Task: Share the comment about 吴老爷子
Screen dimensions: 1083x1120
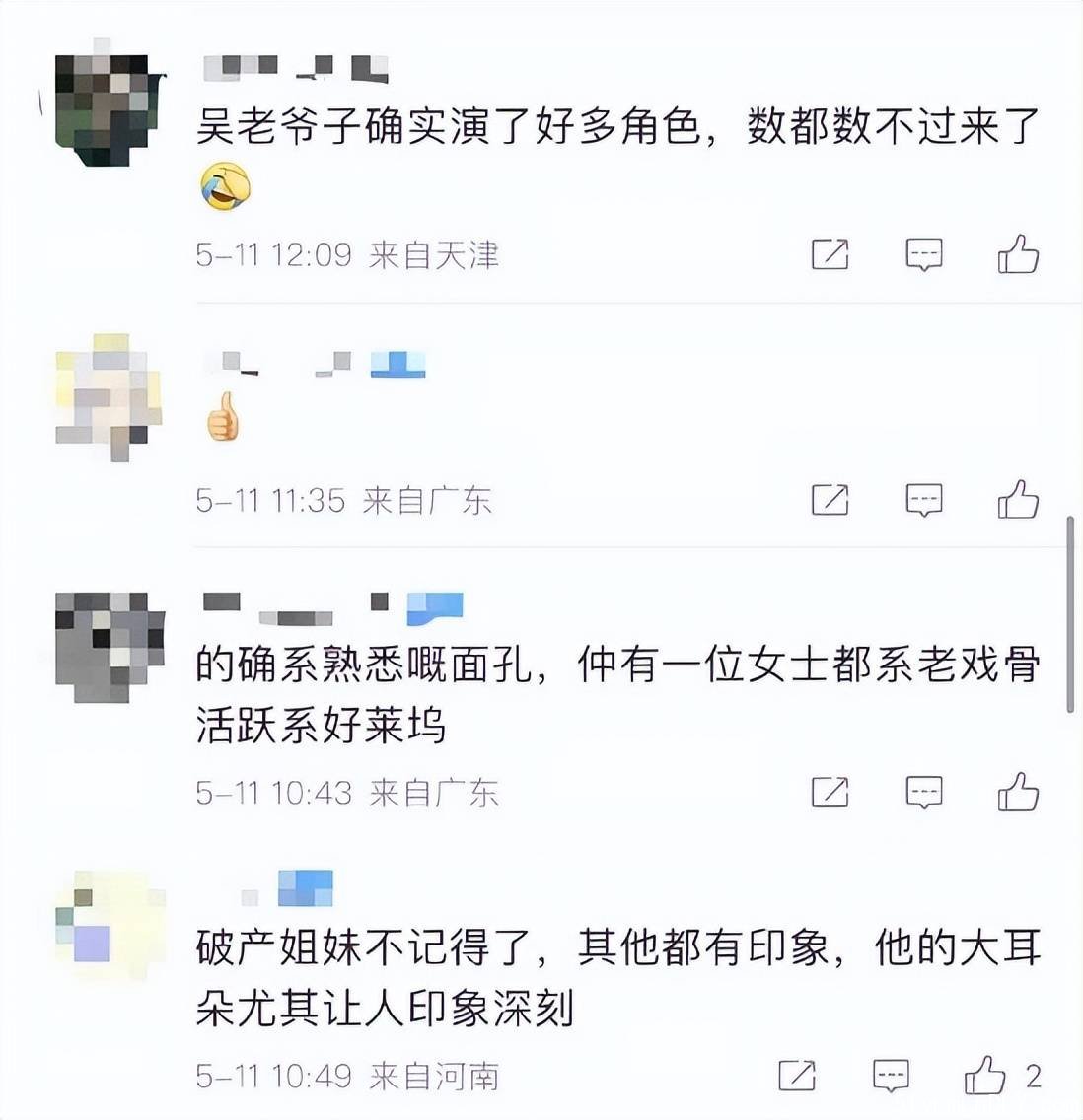Action: coord(830,254)
